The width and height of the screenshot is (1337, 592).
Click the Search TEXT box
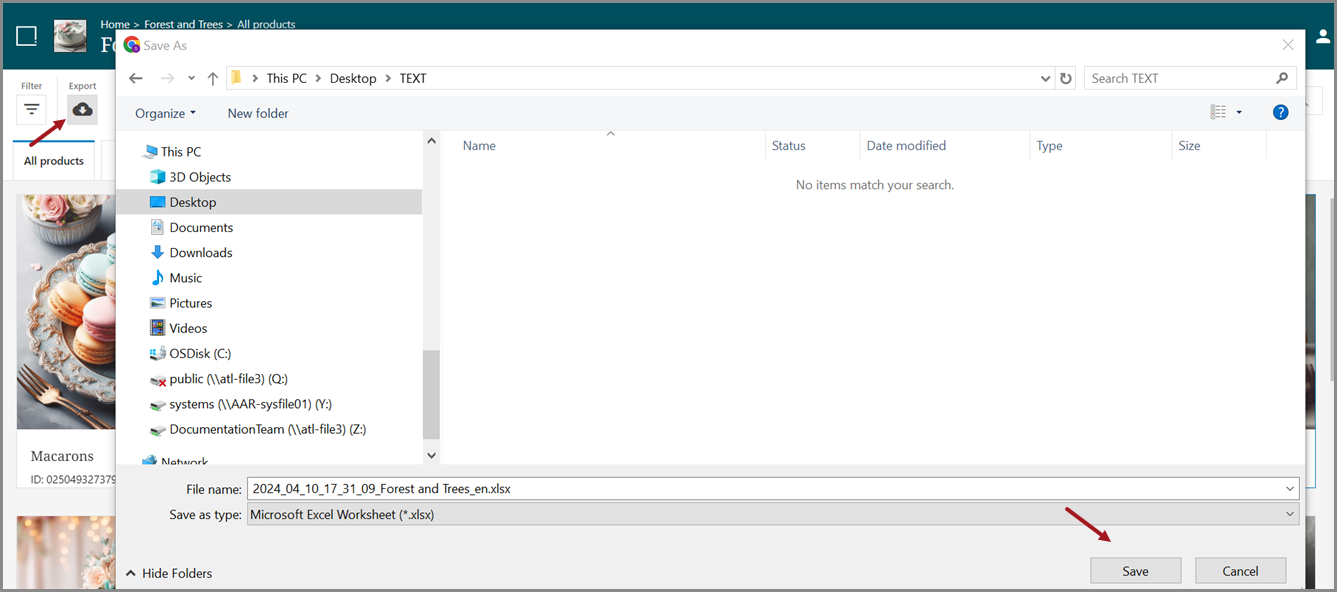click(x=1180, y=78)
